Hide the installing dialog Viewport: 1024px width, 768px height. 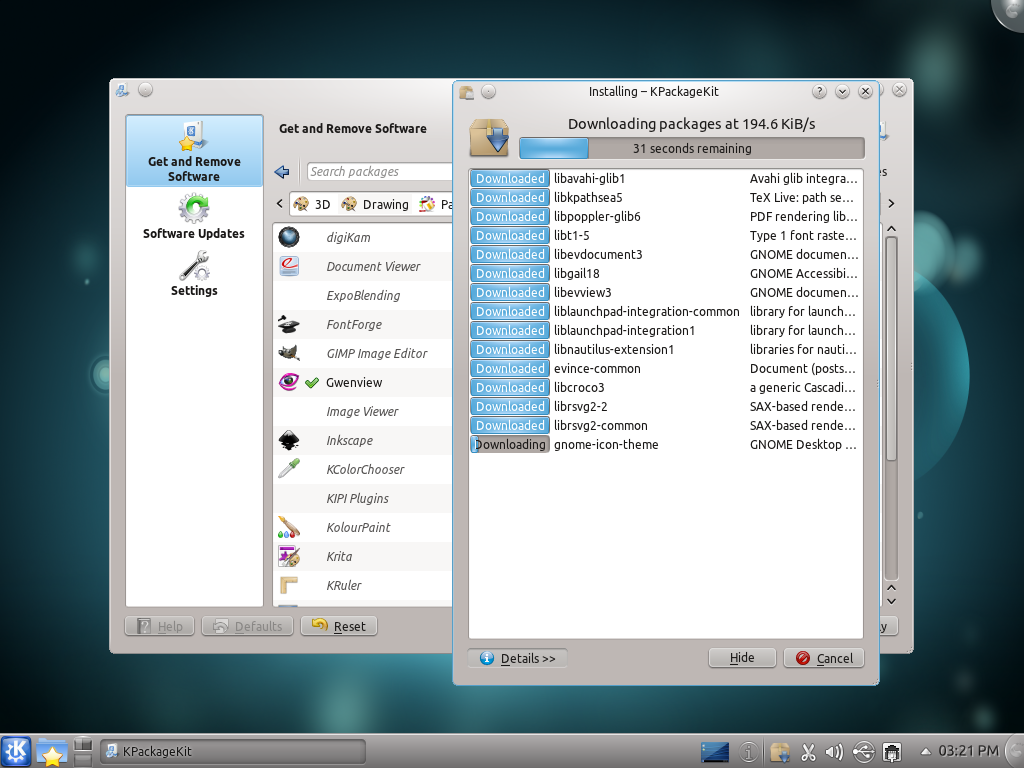[742, 658]
